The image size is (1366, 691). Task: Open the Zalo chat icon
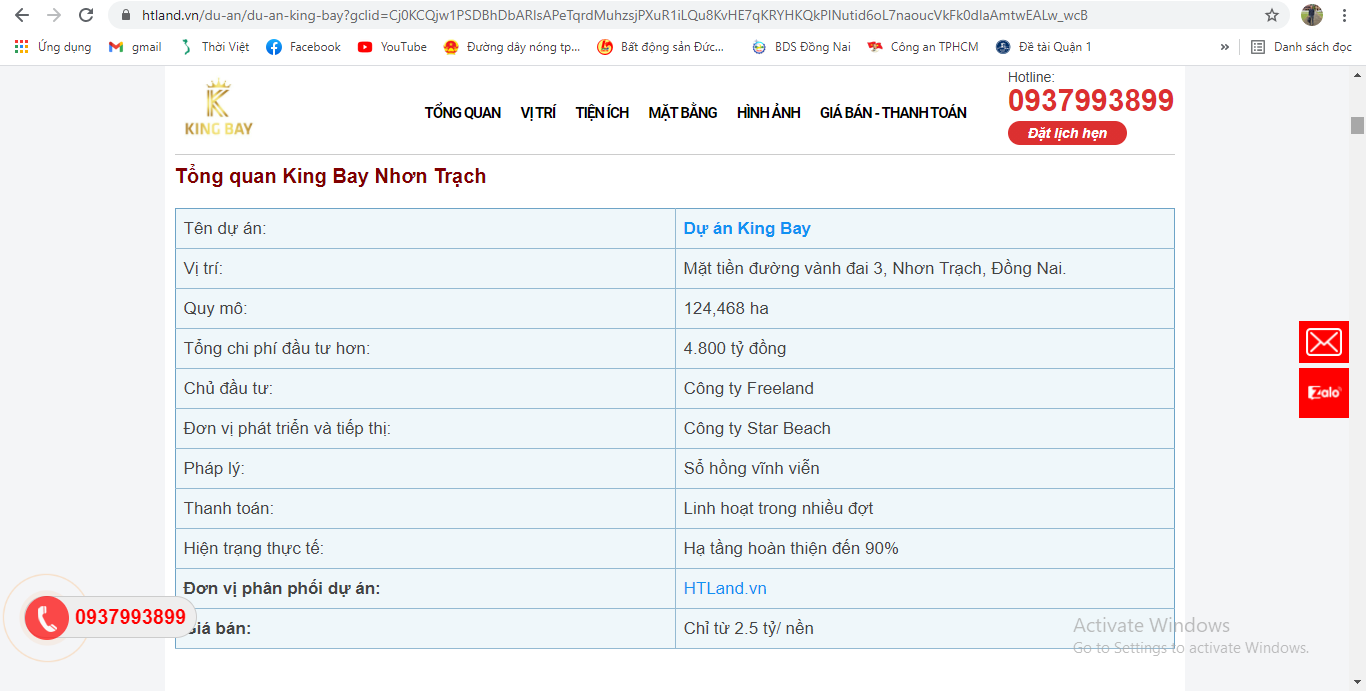1323,393
